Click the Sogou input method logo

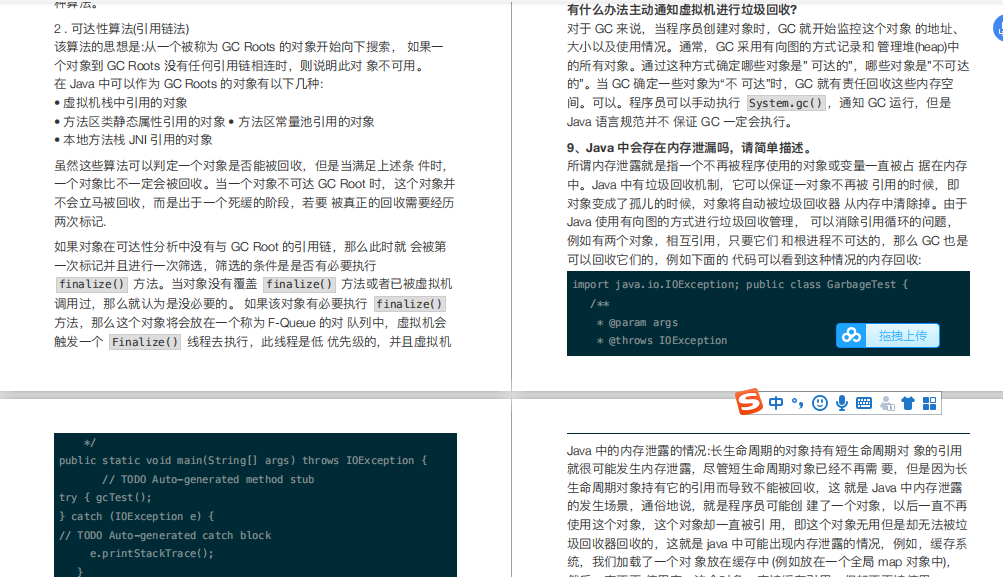pos(748,402)
